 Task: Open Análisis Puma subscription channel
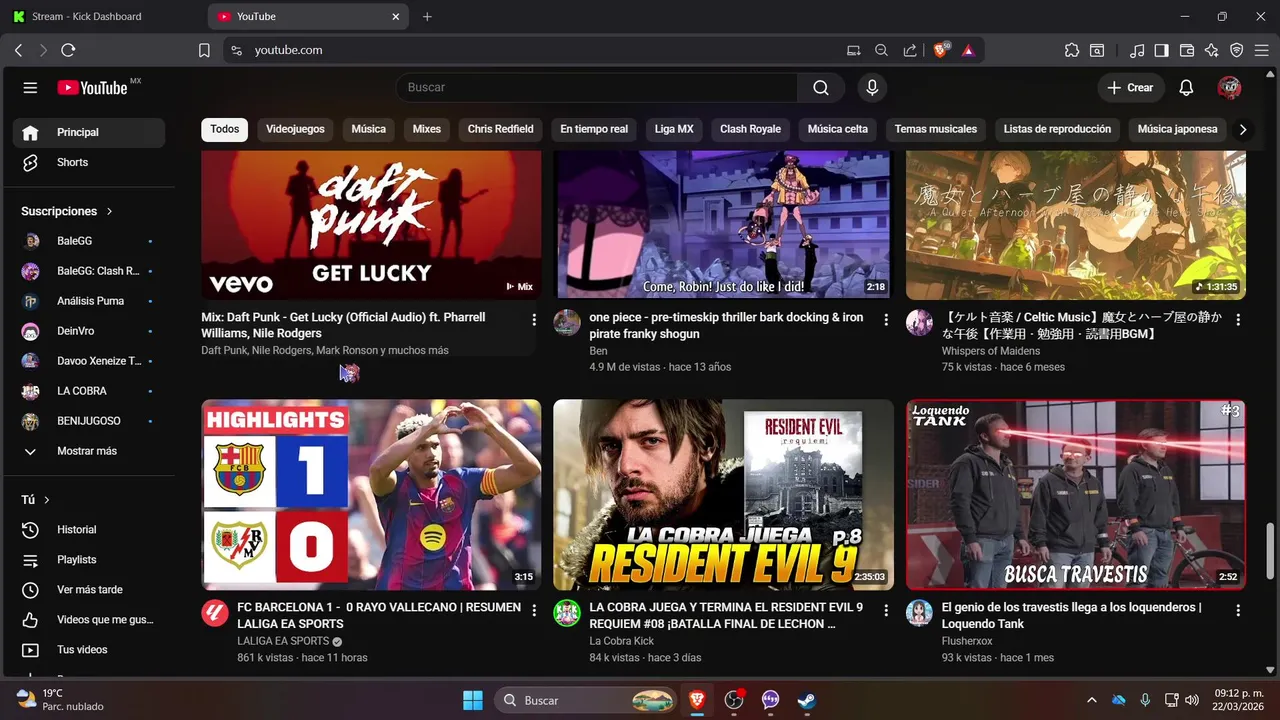[89, 301]
